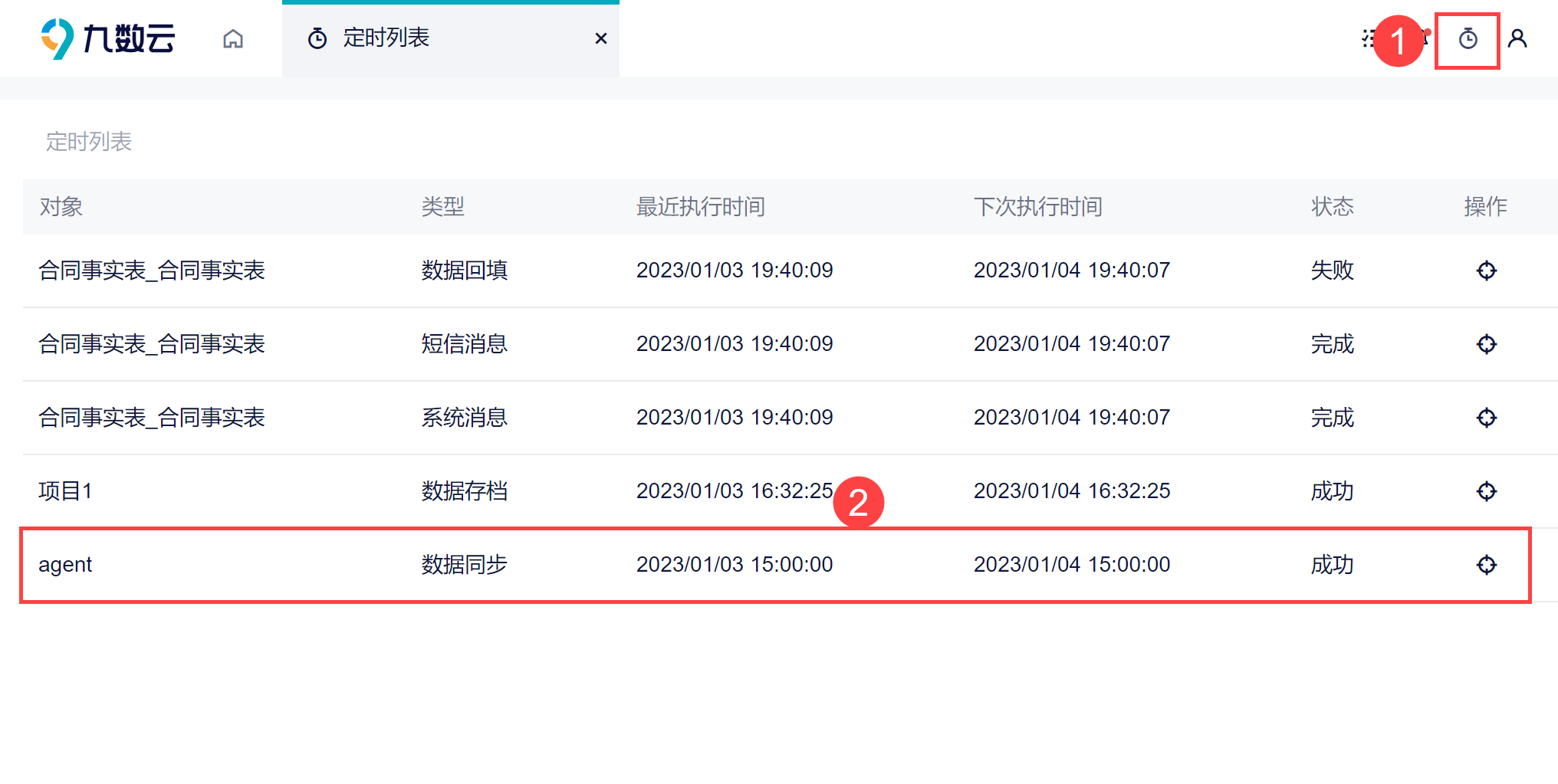Image resolution: width=1558 pixels, height=784 pixels.
Task: Select the 数据同步 type cell
Action: coord(465,565)
